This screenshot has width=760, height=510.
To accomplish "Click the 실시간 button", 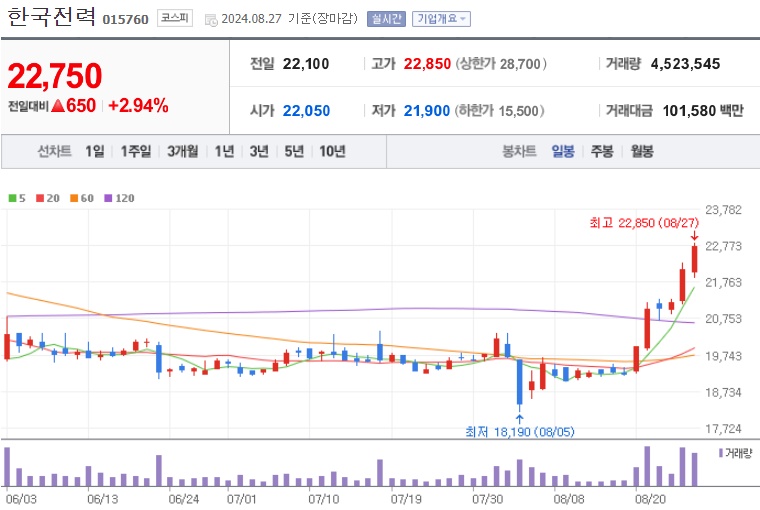I will point(386,19).
